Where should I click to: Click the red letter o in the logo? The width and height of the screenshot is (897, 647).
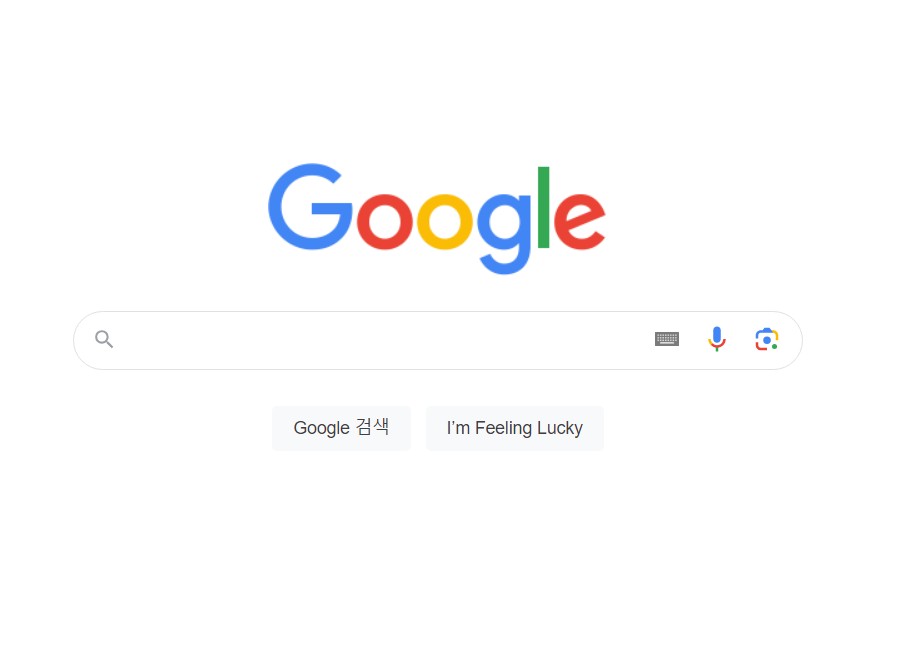pos(384,221)
